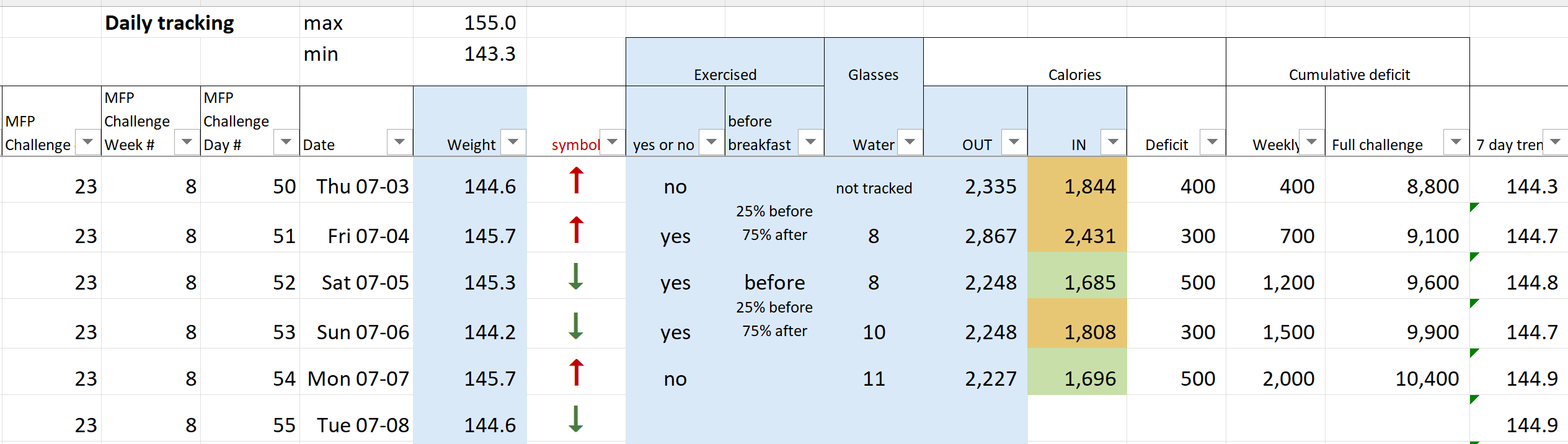Open the MFP Challenge Week # filter
Viewport: 1568px width, 444px height.
coord(187,142)
